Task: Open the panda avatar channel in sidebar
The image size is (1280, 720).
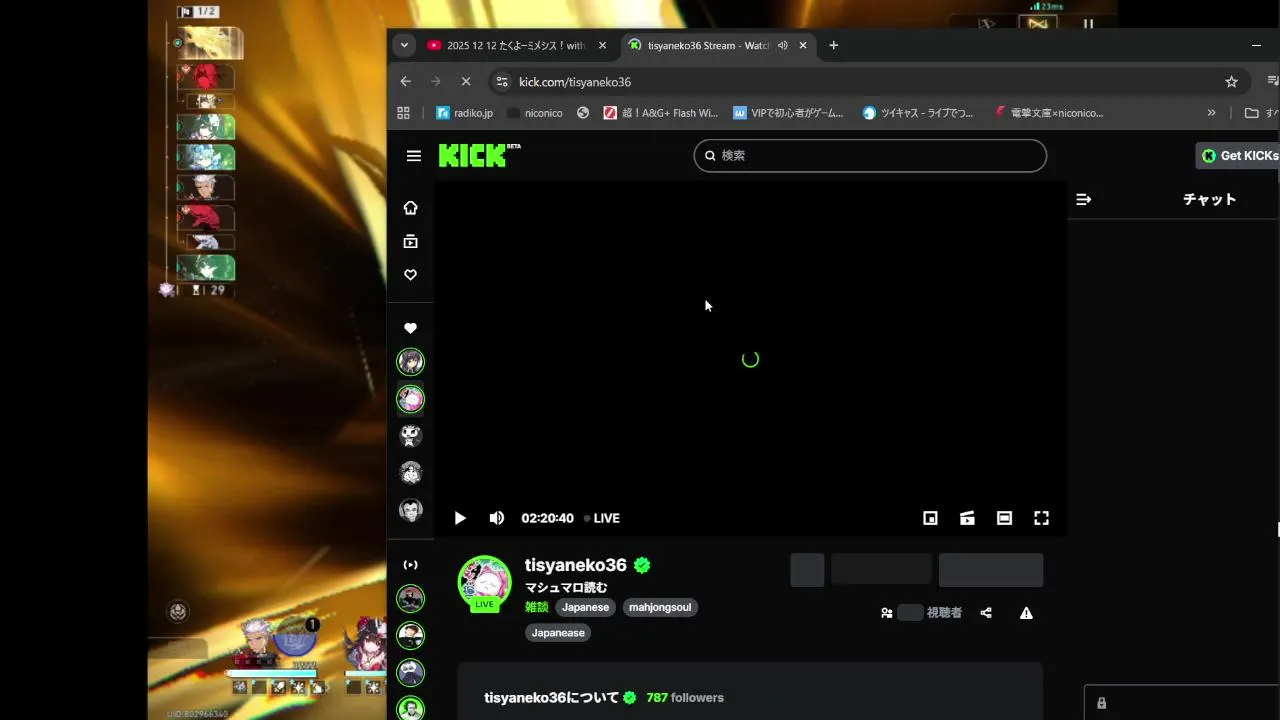Action: [x=411, y=435]
